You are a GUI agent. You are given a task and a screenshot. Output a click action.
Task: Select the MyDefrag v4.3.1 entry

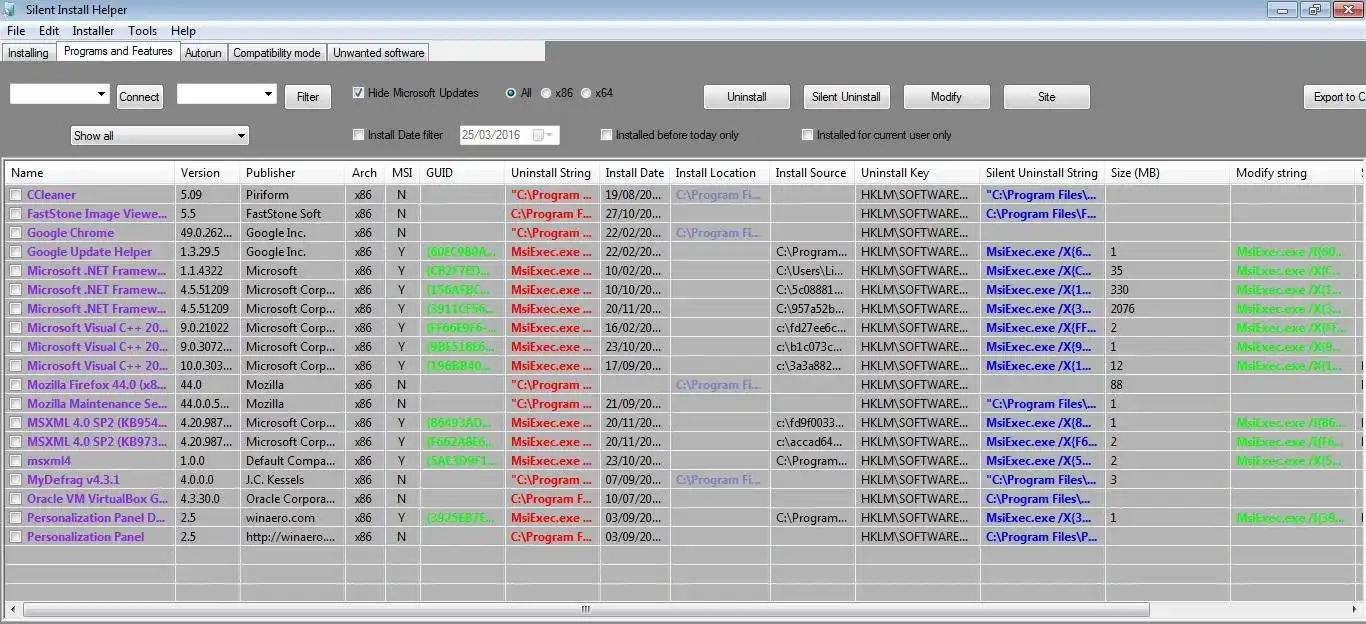(73, 480)
